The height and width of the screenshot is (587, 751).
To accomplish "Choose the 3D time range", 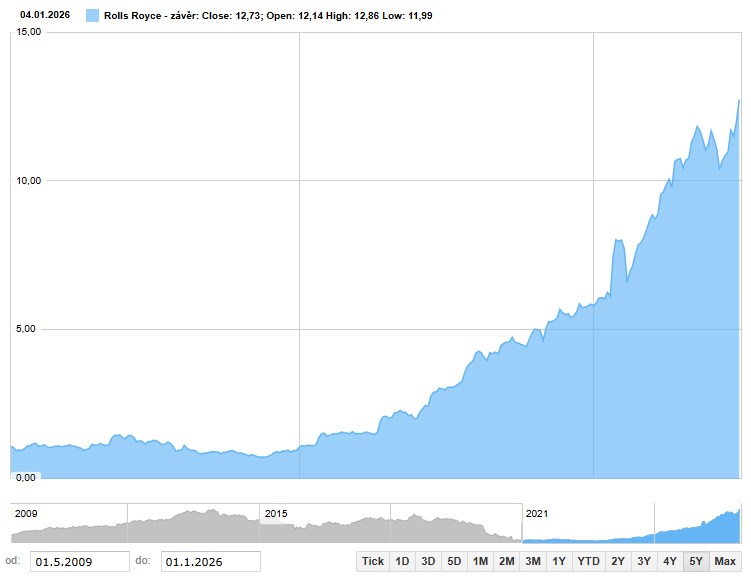I will pos(428,561).
